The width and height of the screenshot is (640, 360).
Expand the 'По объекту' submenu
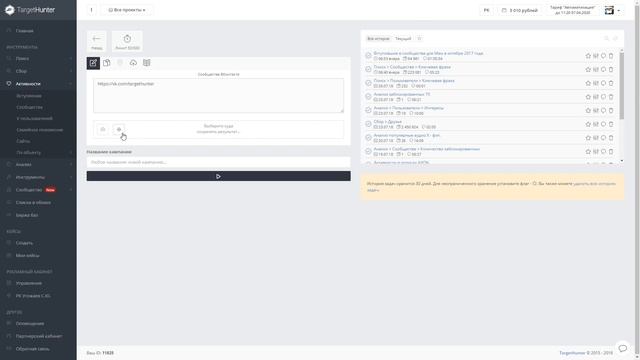[38, 152]
